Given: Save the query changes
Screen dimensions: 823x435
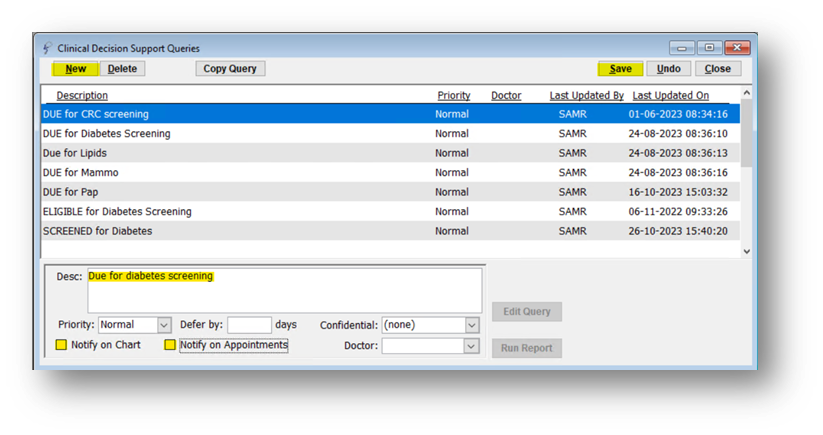Looking at the screenshot, I should (x=620, y=69).
